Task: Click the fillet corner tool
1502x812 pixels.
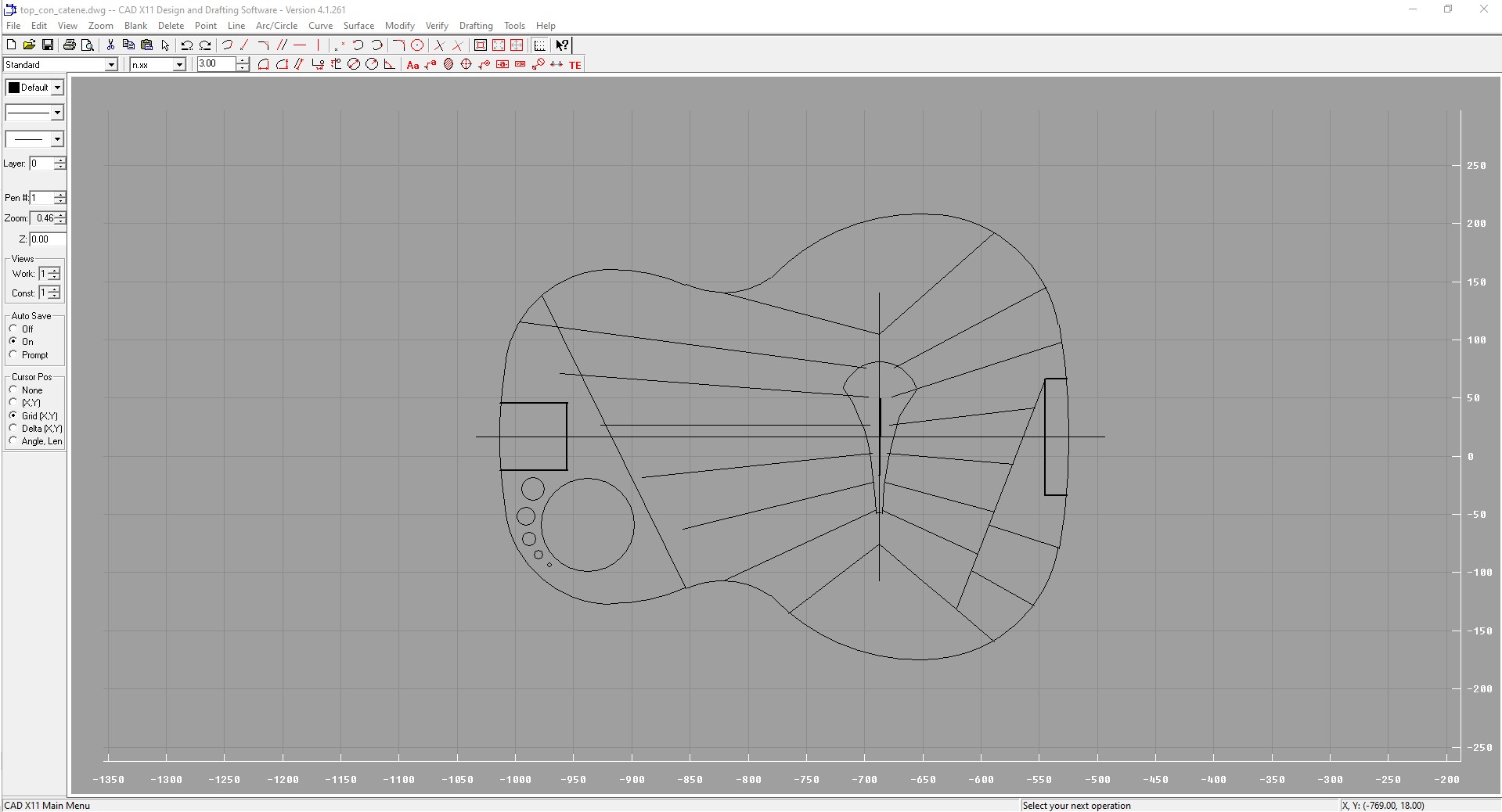Action: (x=398, y=45)
